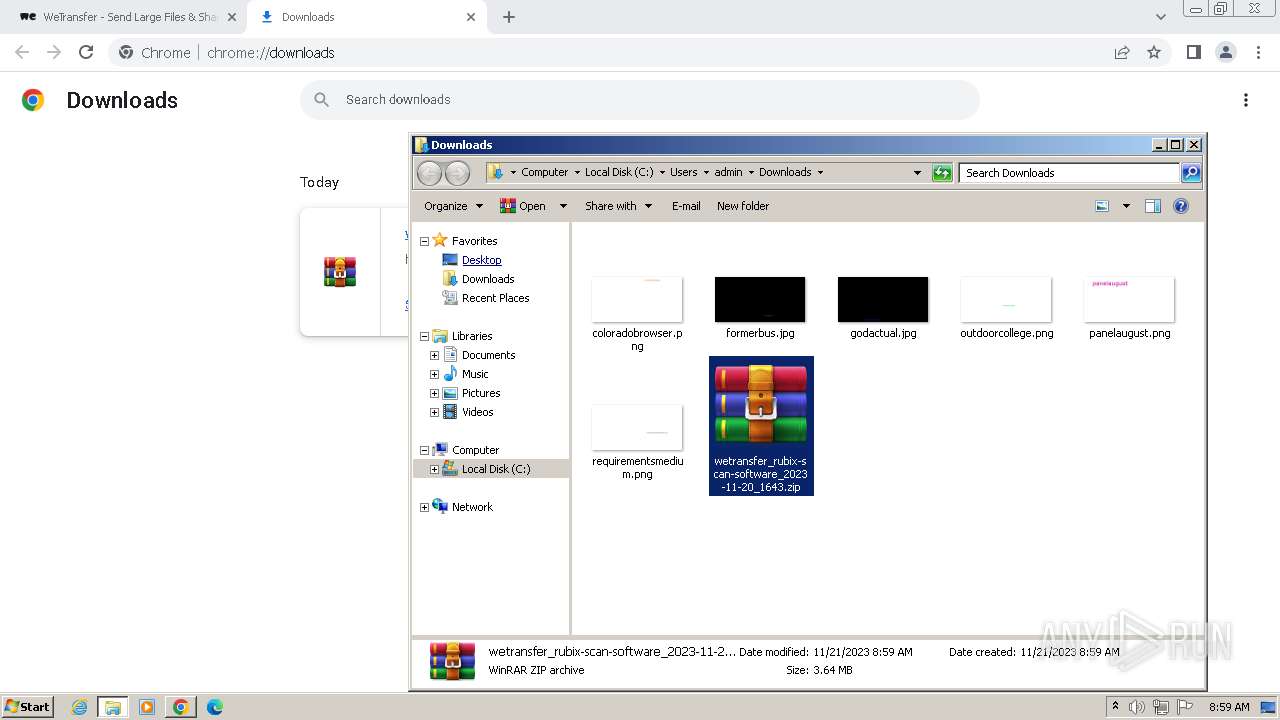This screenshot has height=720, width=1280.
Task: Open view options dropdown arrow
Action: [1126, 206]
